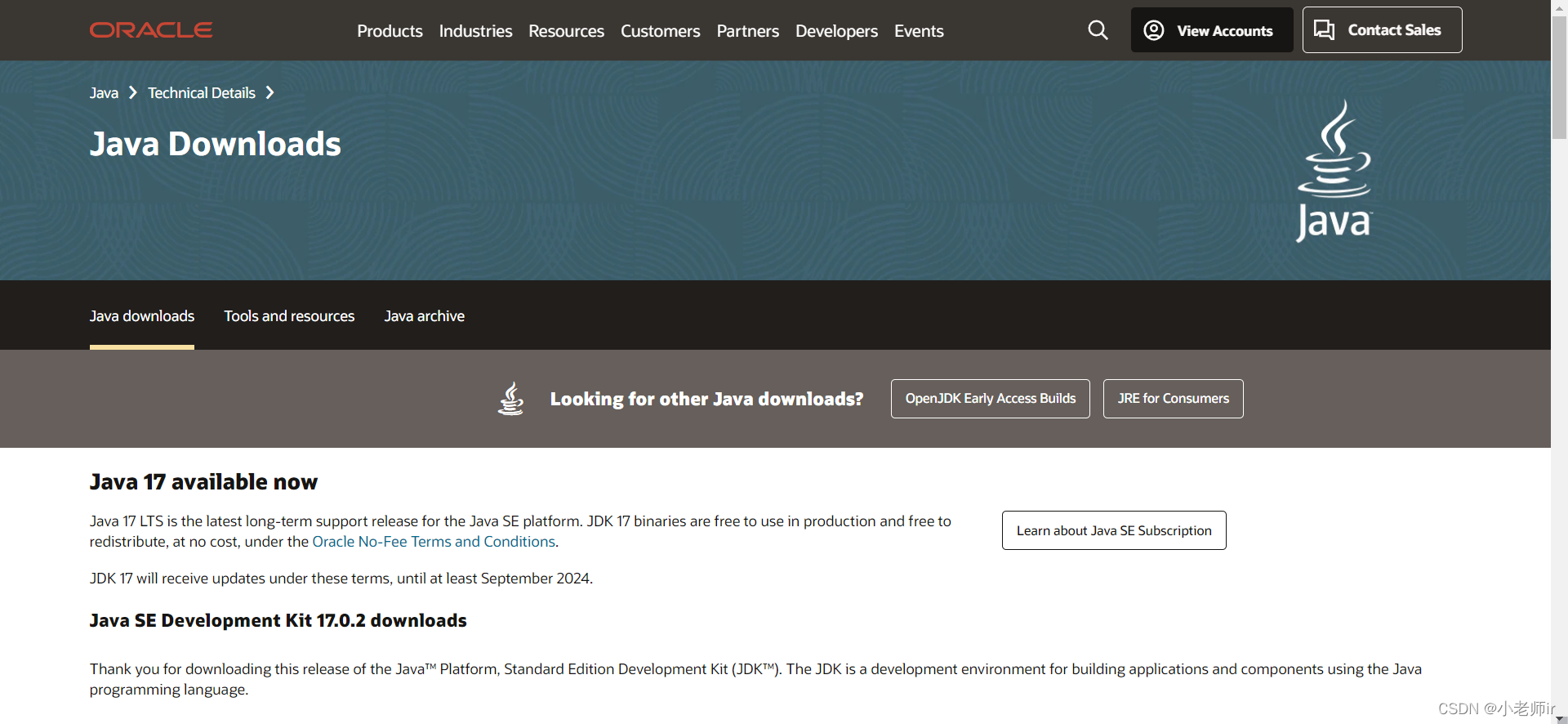Click the page vertical scrollbar thumb
Viewport: 1568px width, 724px height.
coord(1559,78)
